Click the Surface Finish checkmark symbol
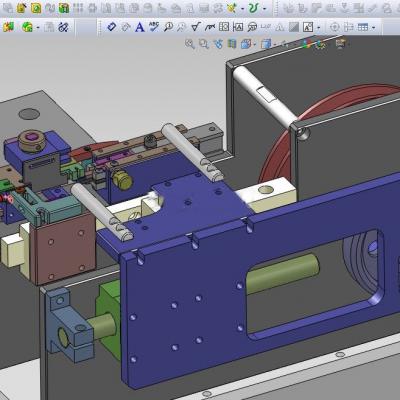 [x=195, y=26]
